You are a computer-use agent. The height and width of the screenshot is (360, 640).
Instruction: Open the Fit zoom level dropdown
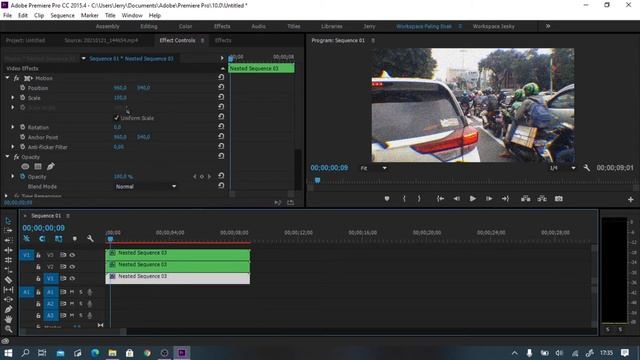[x=373, y=168]
